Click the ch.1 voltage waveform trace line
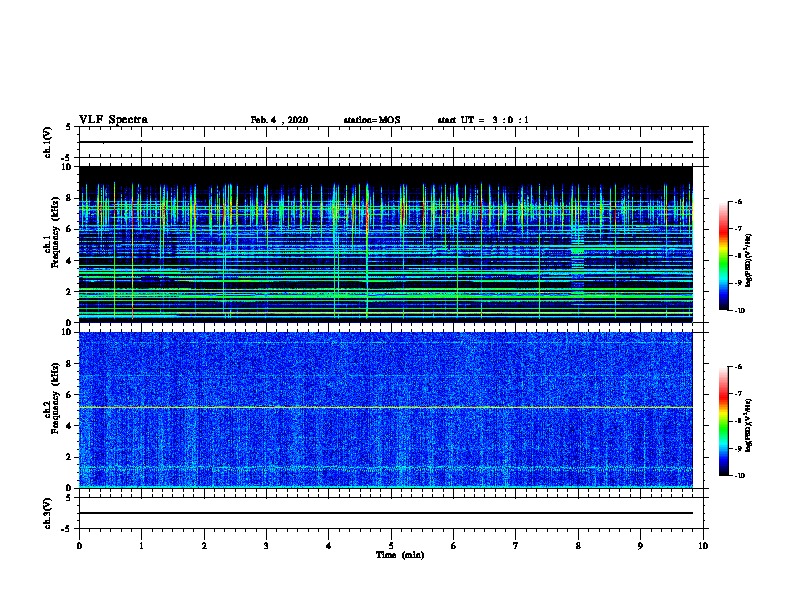The width and height of the screenshot is (792, 612). pyautogui.click(x=386, y=142)
